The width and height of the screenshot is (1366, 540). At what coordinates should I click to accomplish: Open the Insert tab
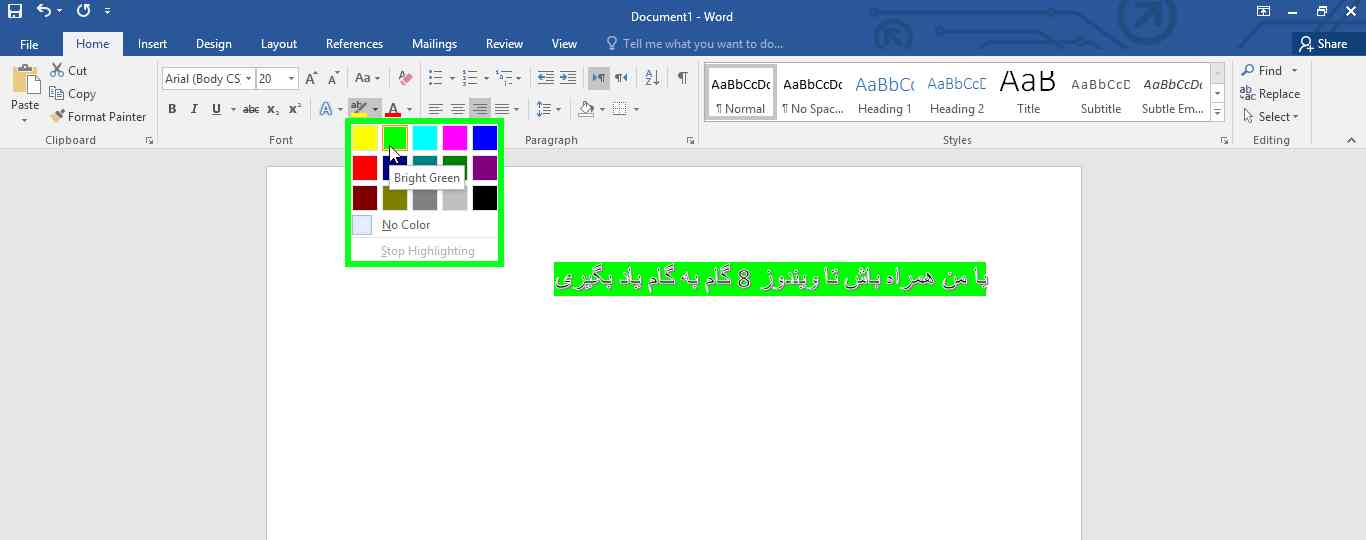pyautogui.click(x=152, y=44)
